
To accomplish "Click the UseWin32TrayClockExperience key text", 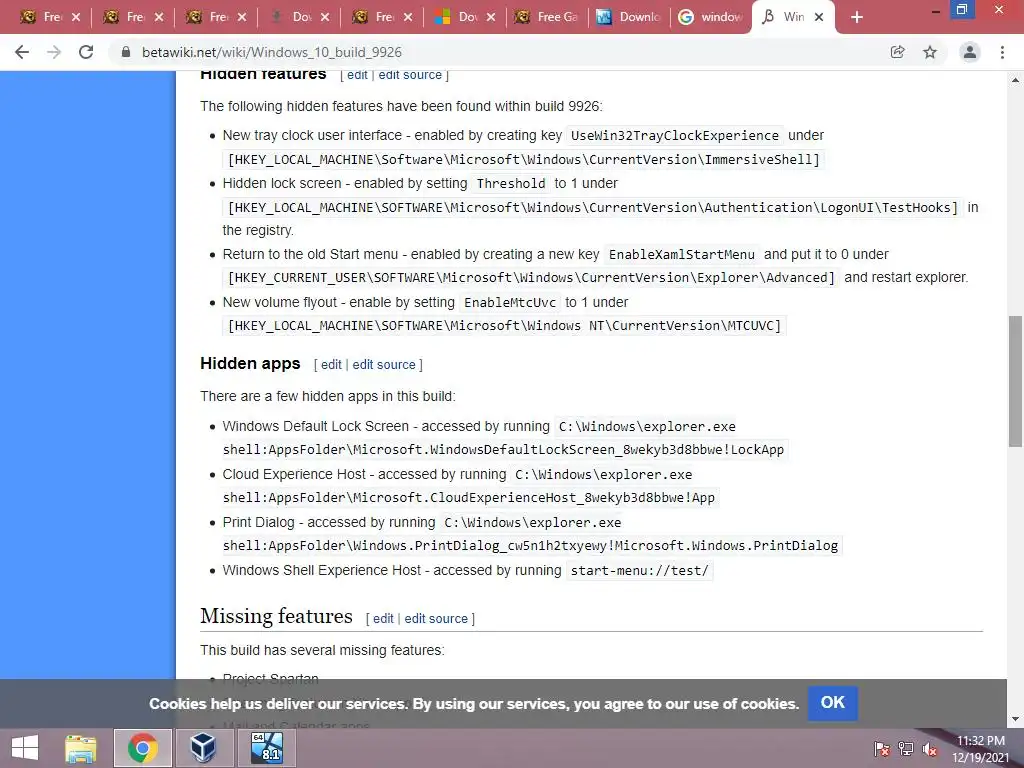I will (675, 136).
